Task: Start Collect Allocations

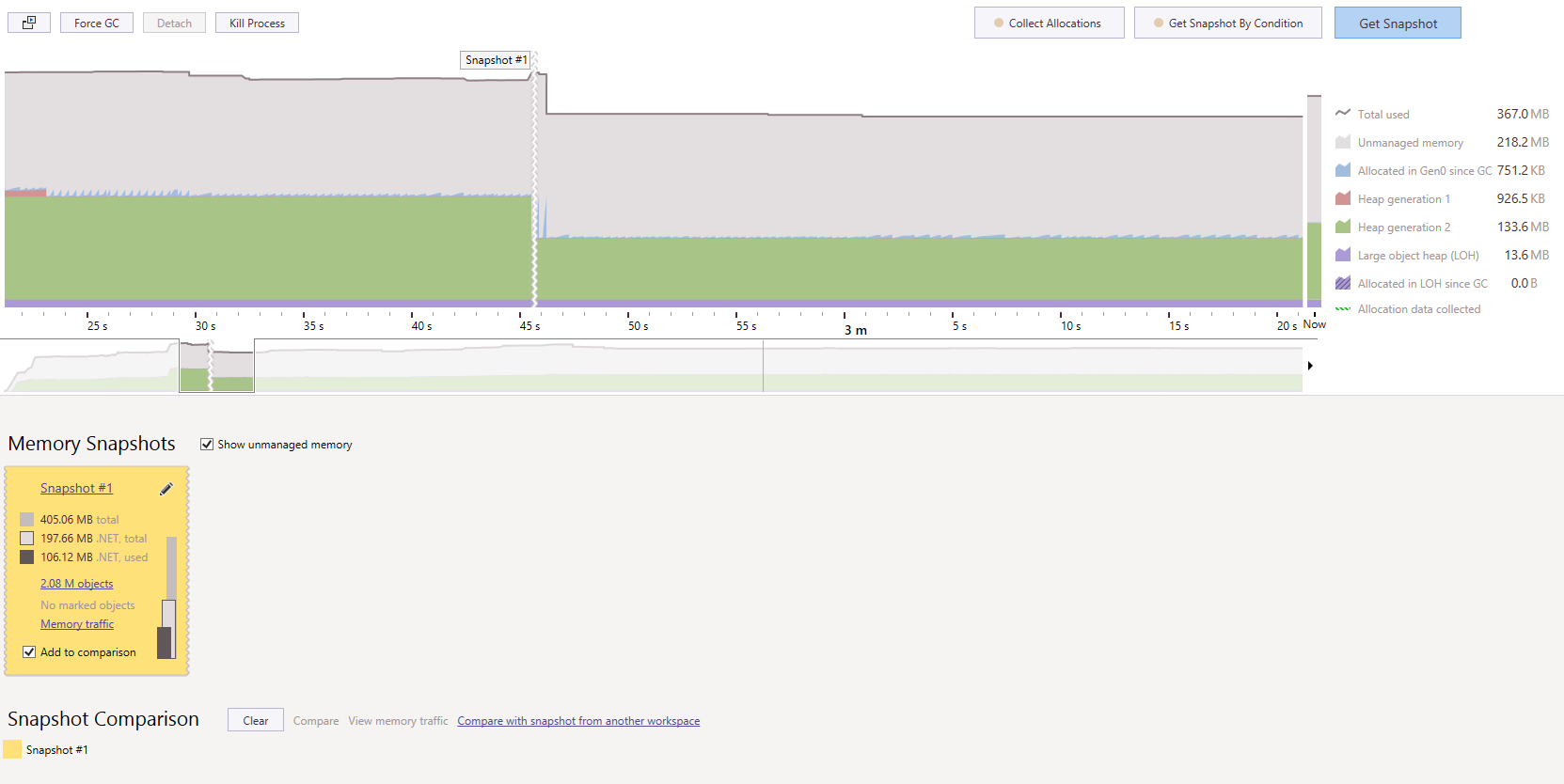Action: click(1049, 23)
